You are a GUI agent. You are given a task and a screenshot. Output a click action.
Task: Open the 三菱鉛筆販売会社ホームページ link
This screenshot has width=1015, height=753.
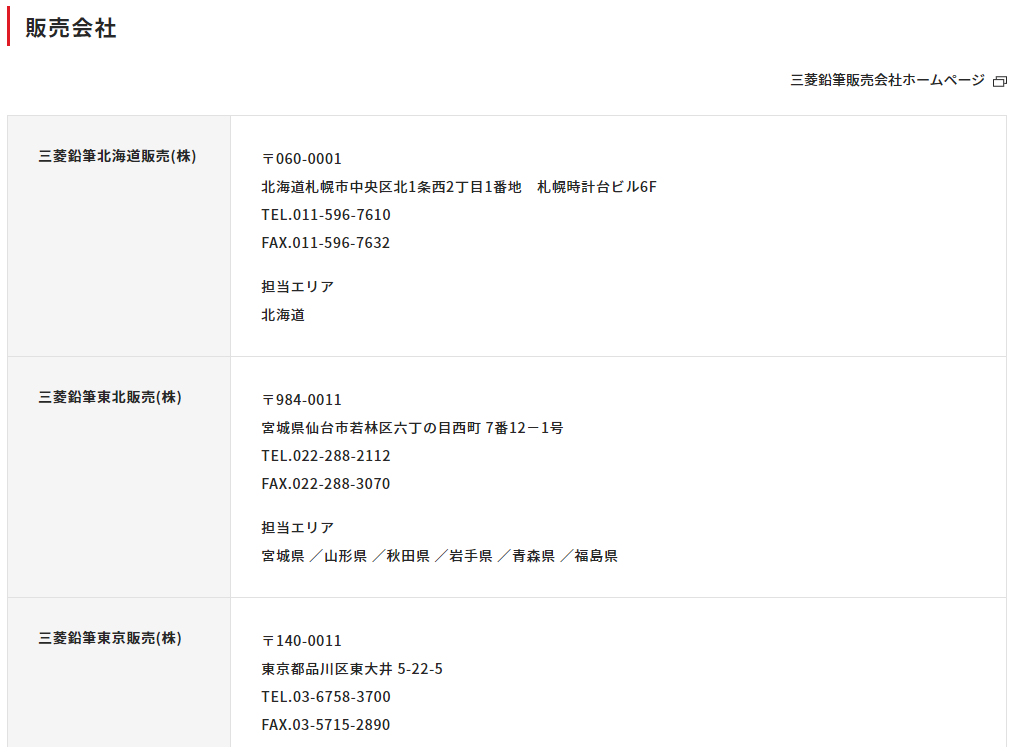[x=887, y=81]
